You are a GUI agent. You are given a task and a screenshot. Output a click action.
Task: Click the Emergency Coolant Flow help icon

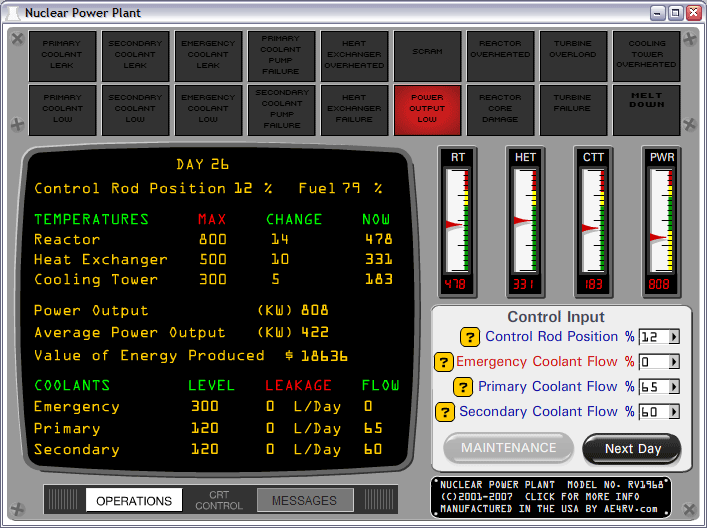(443, 362)
